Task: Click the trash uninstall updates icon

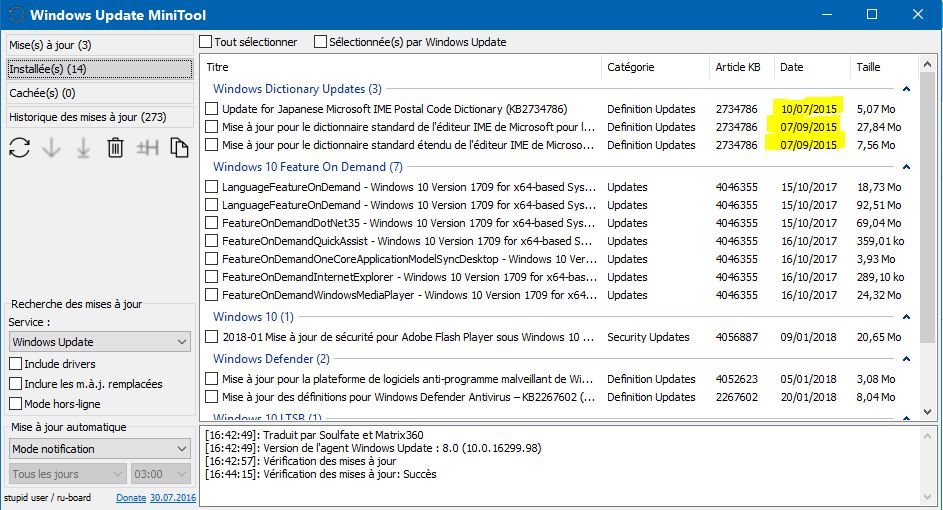Action: point(115,147)
